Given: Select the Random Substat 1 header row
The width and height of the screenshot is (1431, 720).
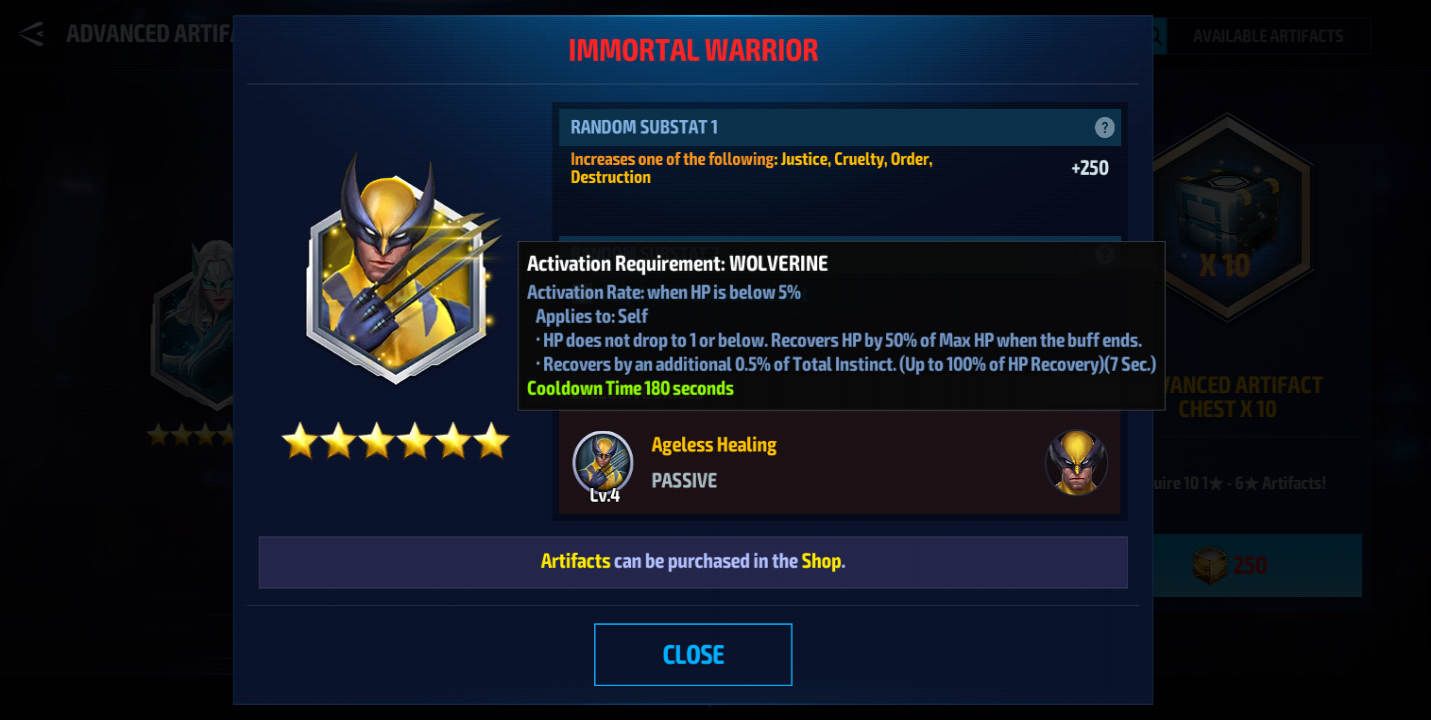Looking at the screenshot, I should [x=839, y=127].
